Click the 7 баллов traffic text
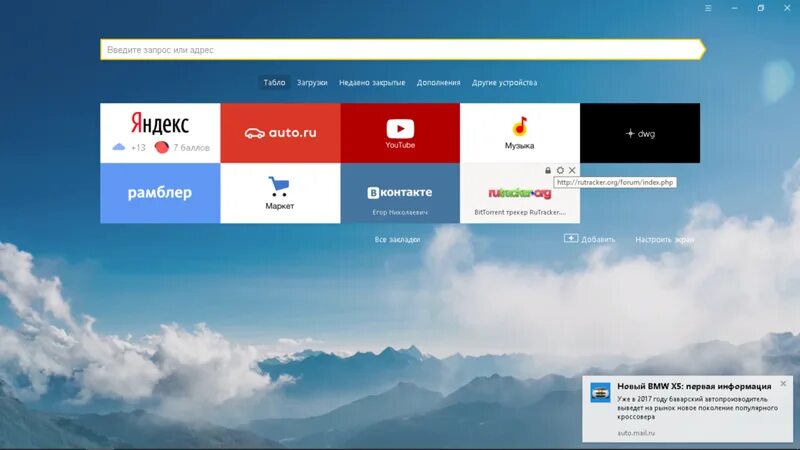 point(191,148)
